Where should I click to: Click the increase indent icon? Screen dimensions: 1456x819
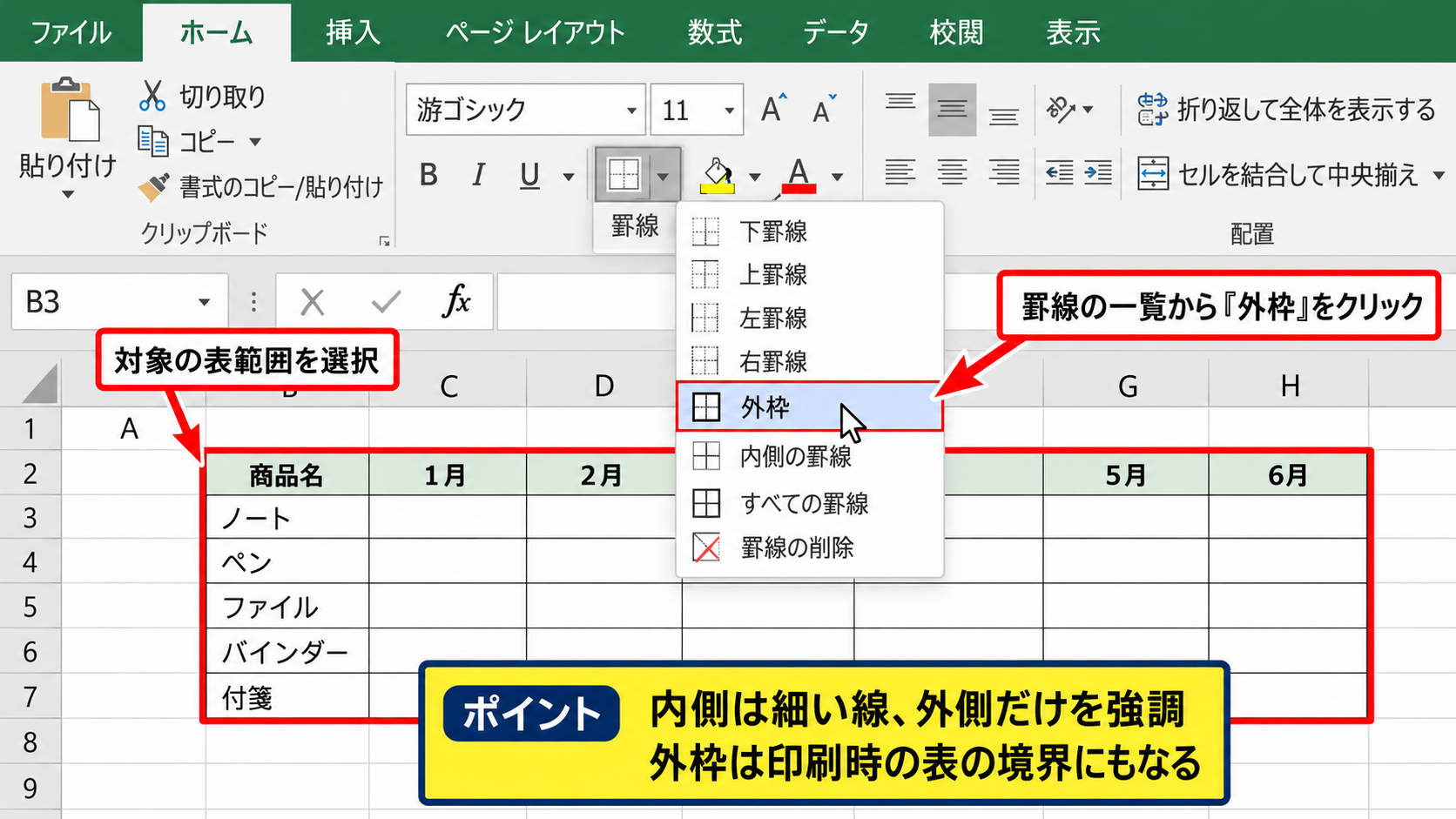tap(1098, 172)
